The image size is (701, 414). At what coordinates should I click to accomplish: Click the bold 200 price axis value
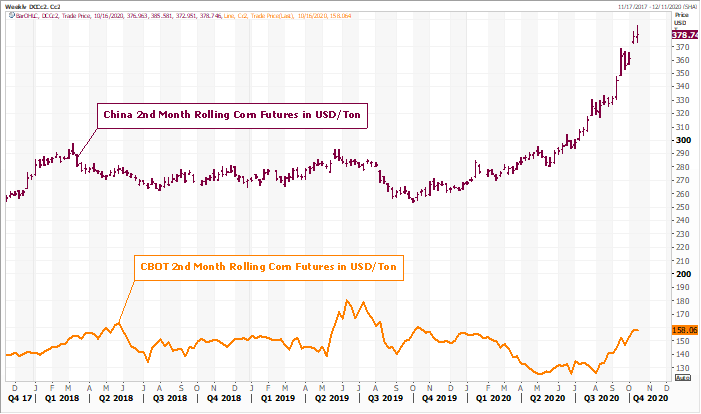(x=683, y=274)
